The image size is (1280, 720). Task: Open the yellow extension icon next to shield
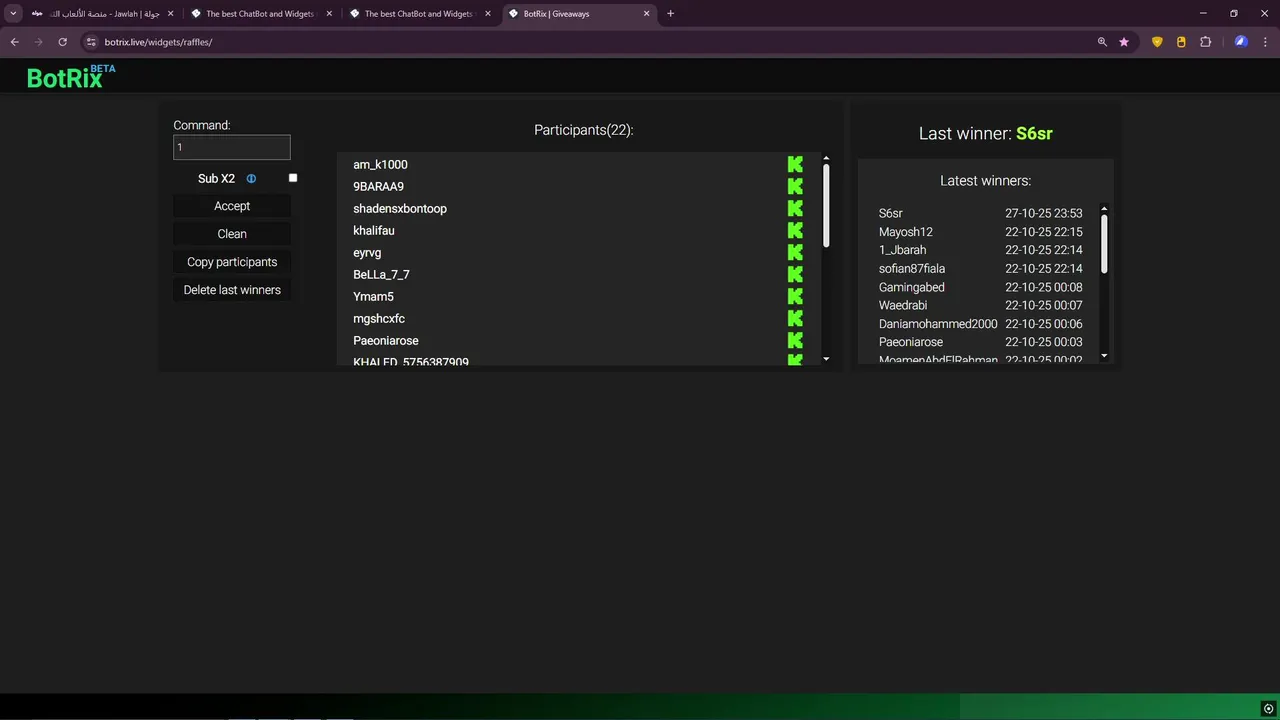1181,42
